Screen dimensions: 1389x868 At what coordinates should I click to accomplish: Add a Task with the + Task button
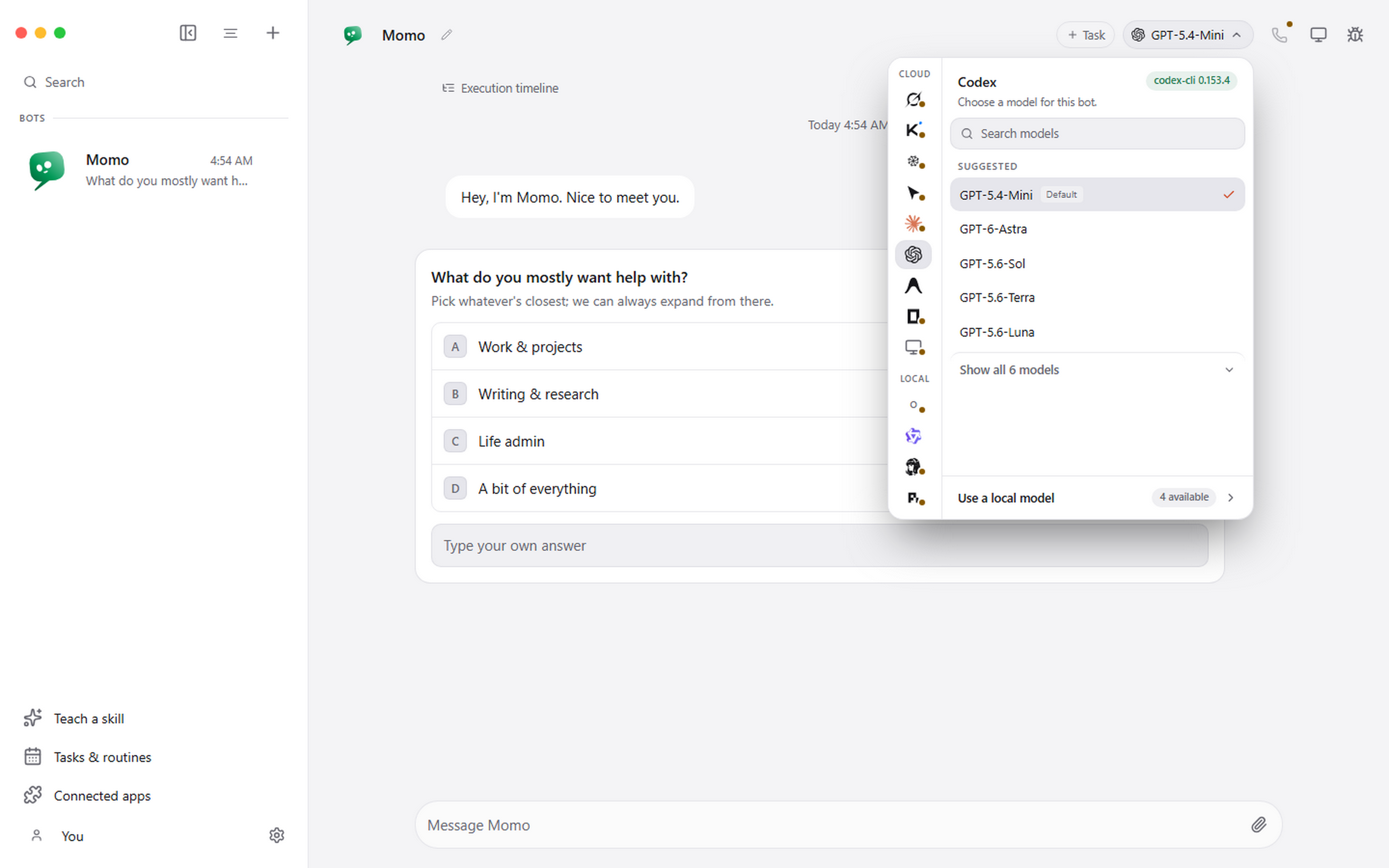pyautogui.click(x=1085, y=35)
